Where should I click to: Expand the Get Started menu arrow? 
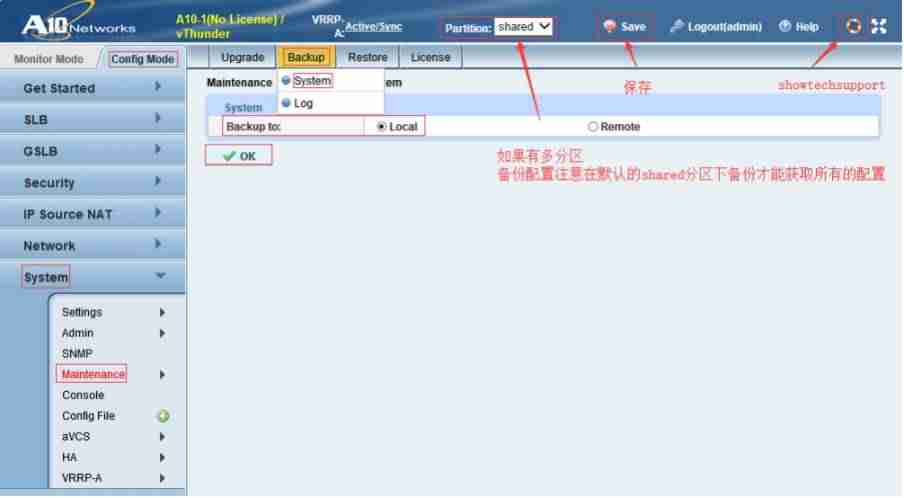coord(157,86)
